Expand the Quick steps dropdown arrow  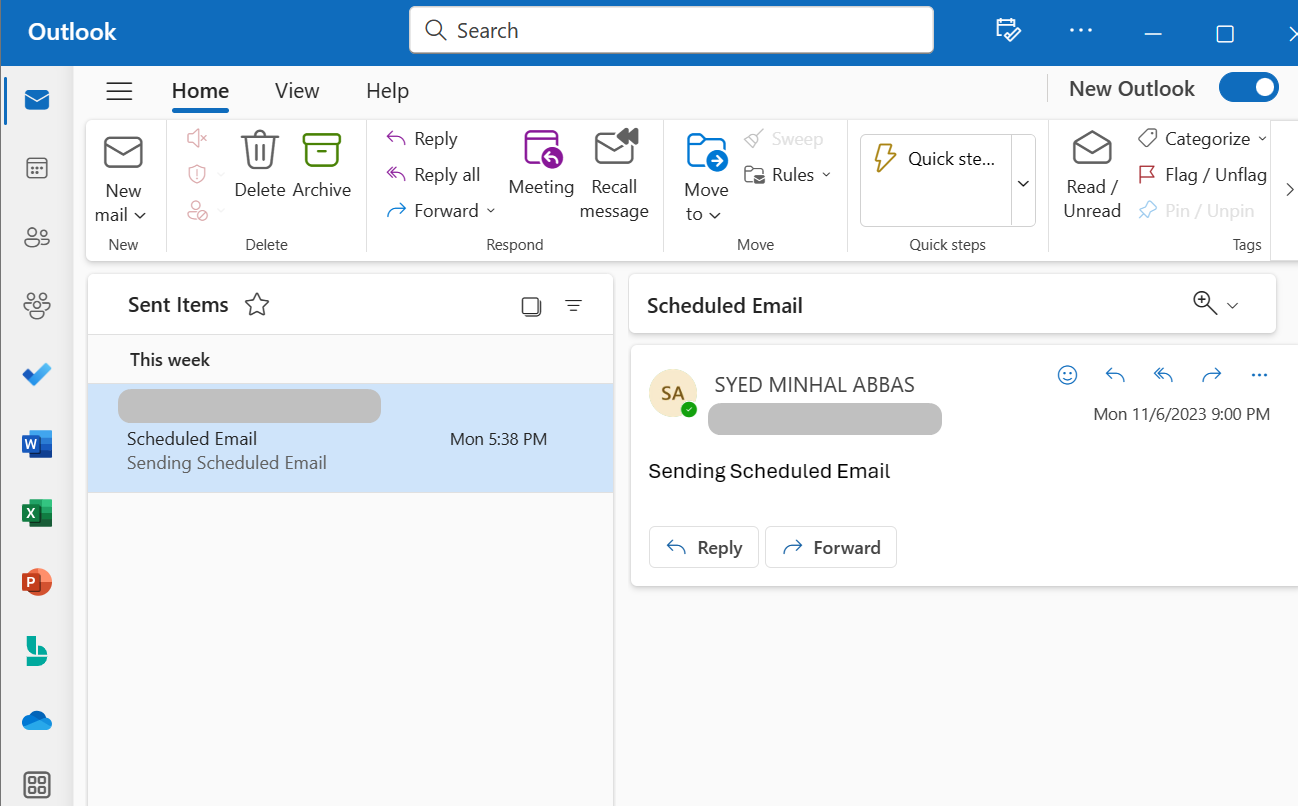[1023, 183]
